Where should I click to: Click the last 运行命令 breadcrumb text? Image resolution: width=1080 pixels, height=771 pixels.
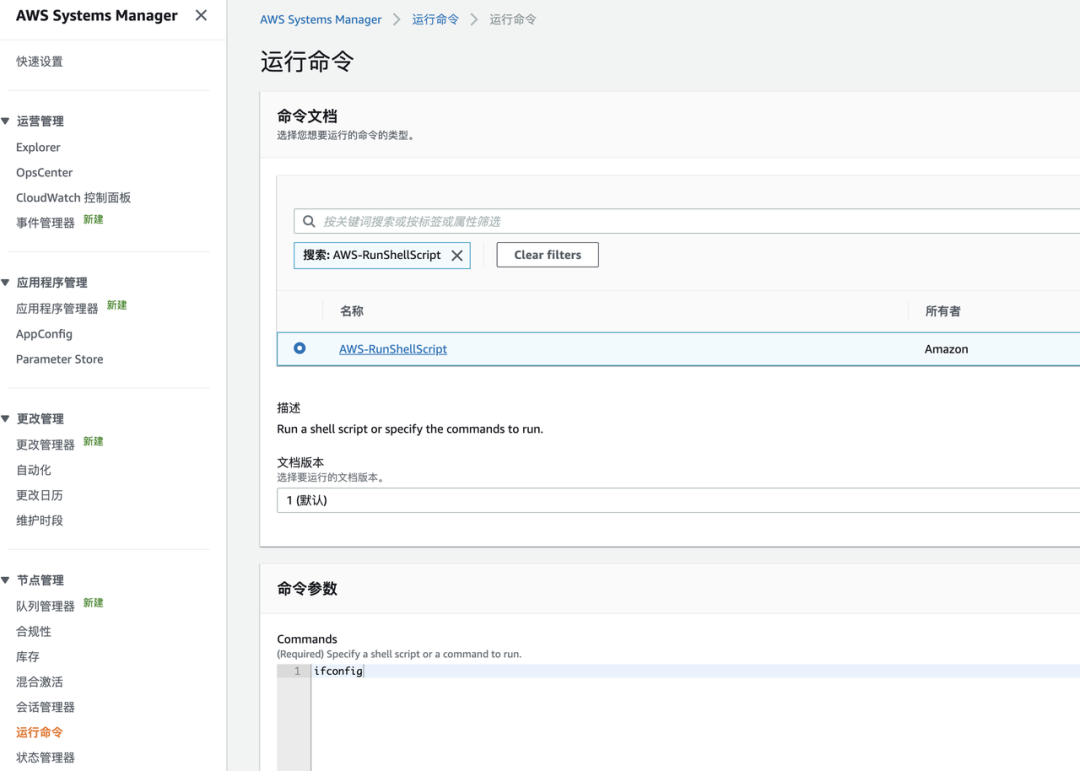coord(512,19)
